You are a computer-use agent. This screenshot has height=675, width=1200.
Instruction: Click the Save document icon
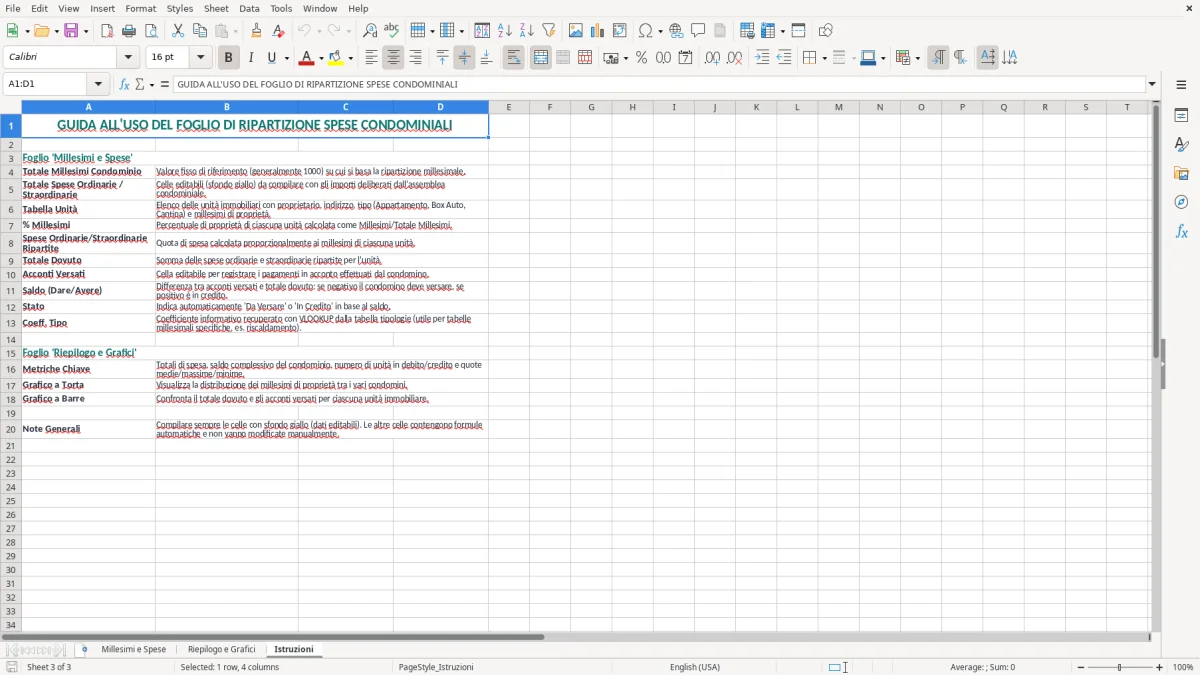(x=71, y=31)
